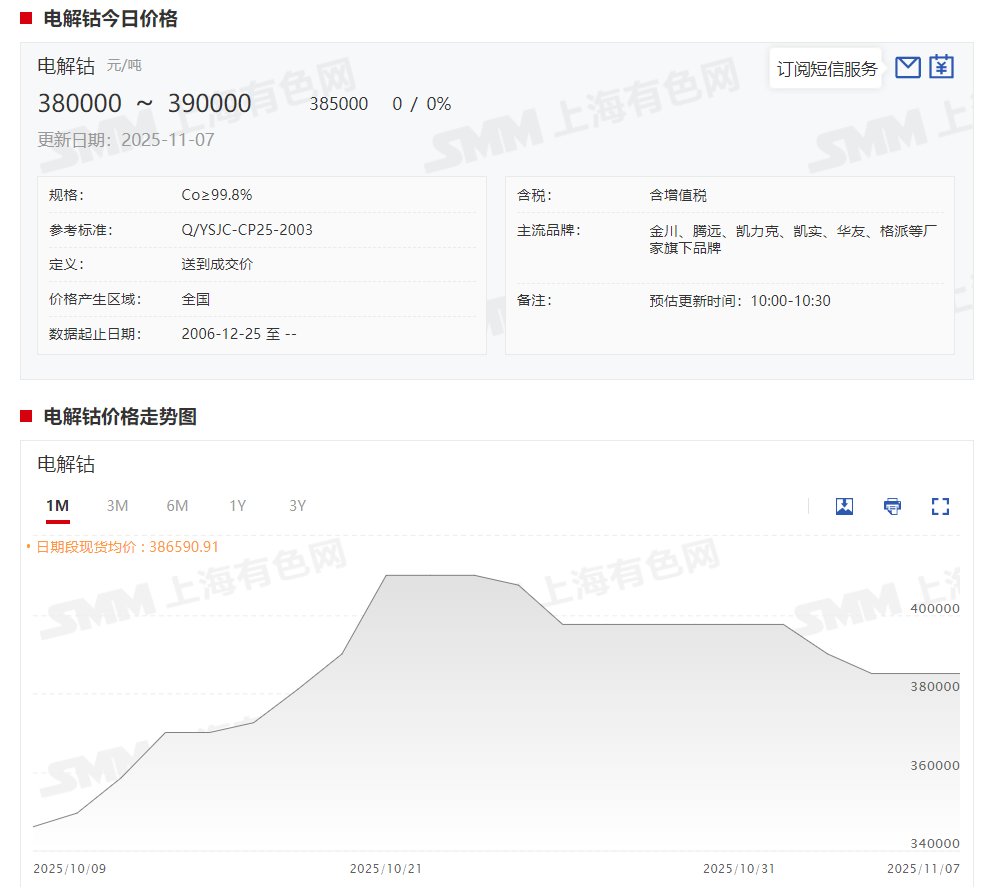Screen dimensions: 985x887
Task: Click the 电解钴今日价格 section heading
Action: (110, 18)
